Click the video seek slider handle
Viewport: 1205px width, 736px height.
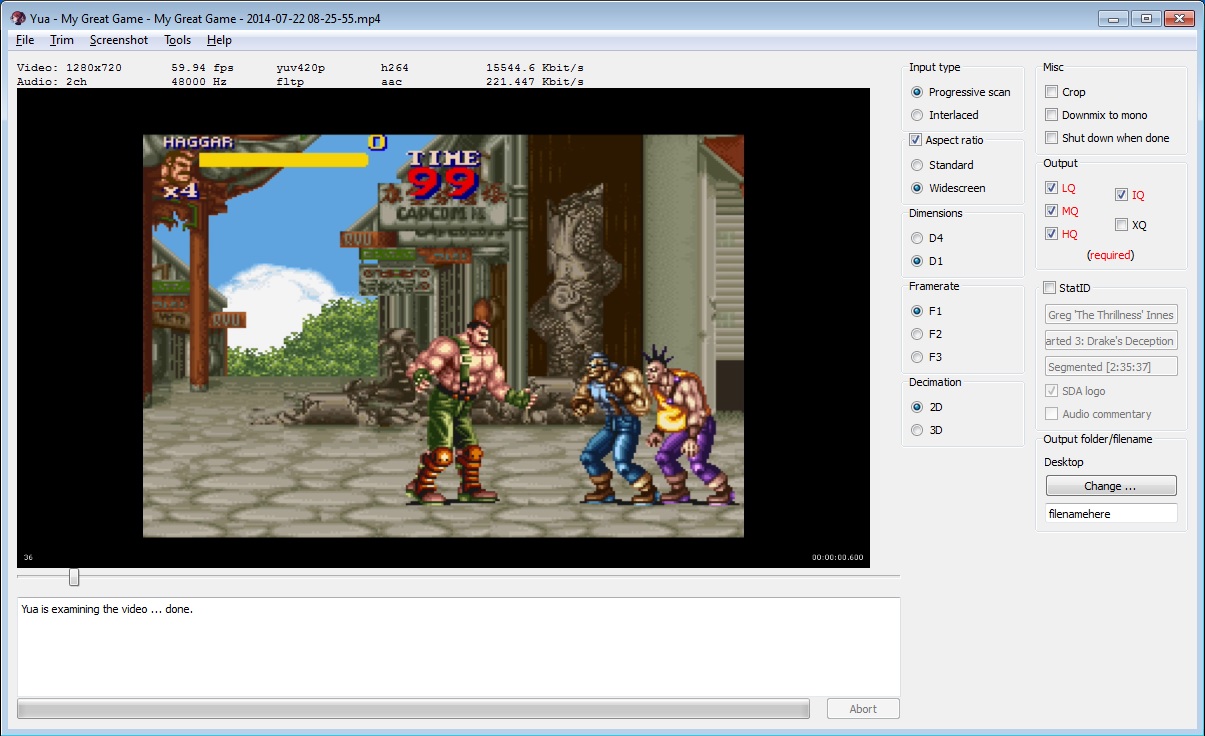(x=74, y=577)
